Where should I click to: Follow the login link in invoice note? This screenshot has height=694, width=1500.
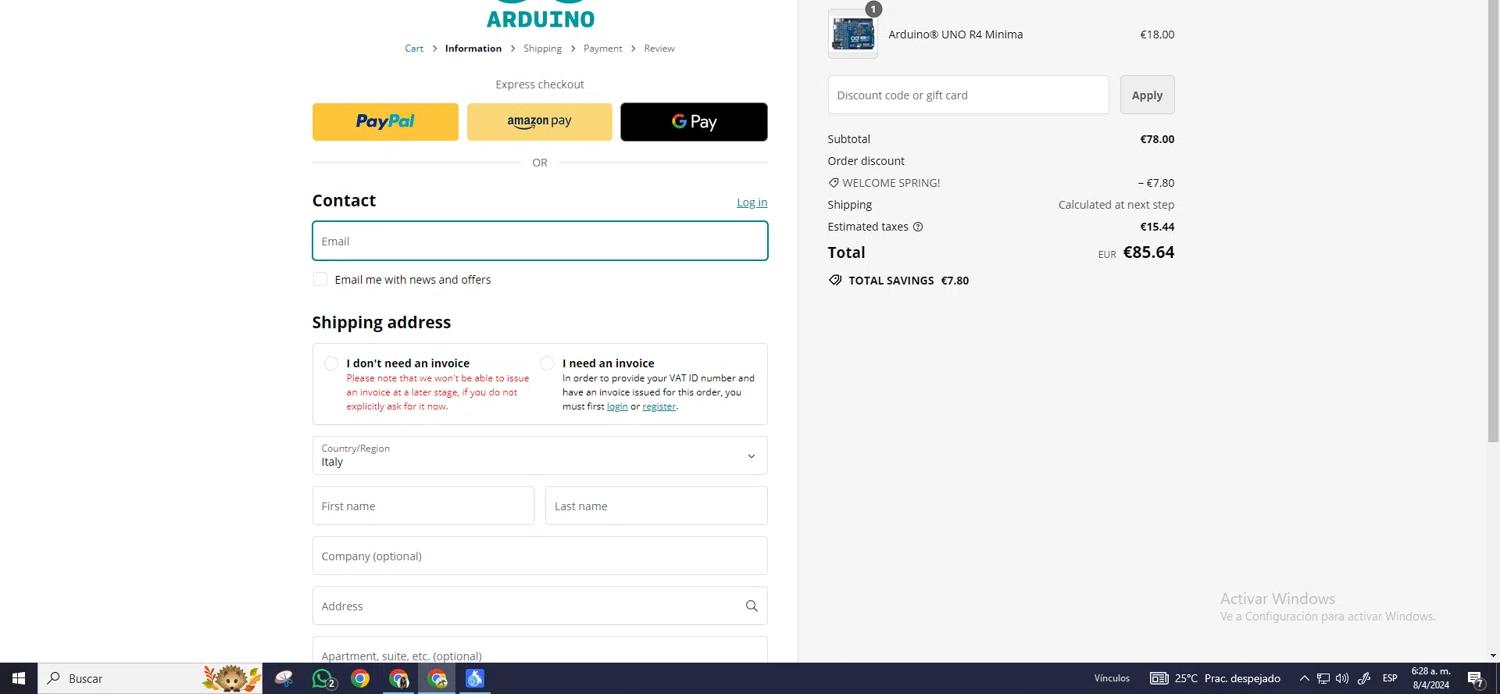tap(617, 406)
